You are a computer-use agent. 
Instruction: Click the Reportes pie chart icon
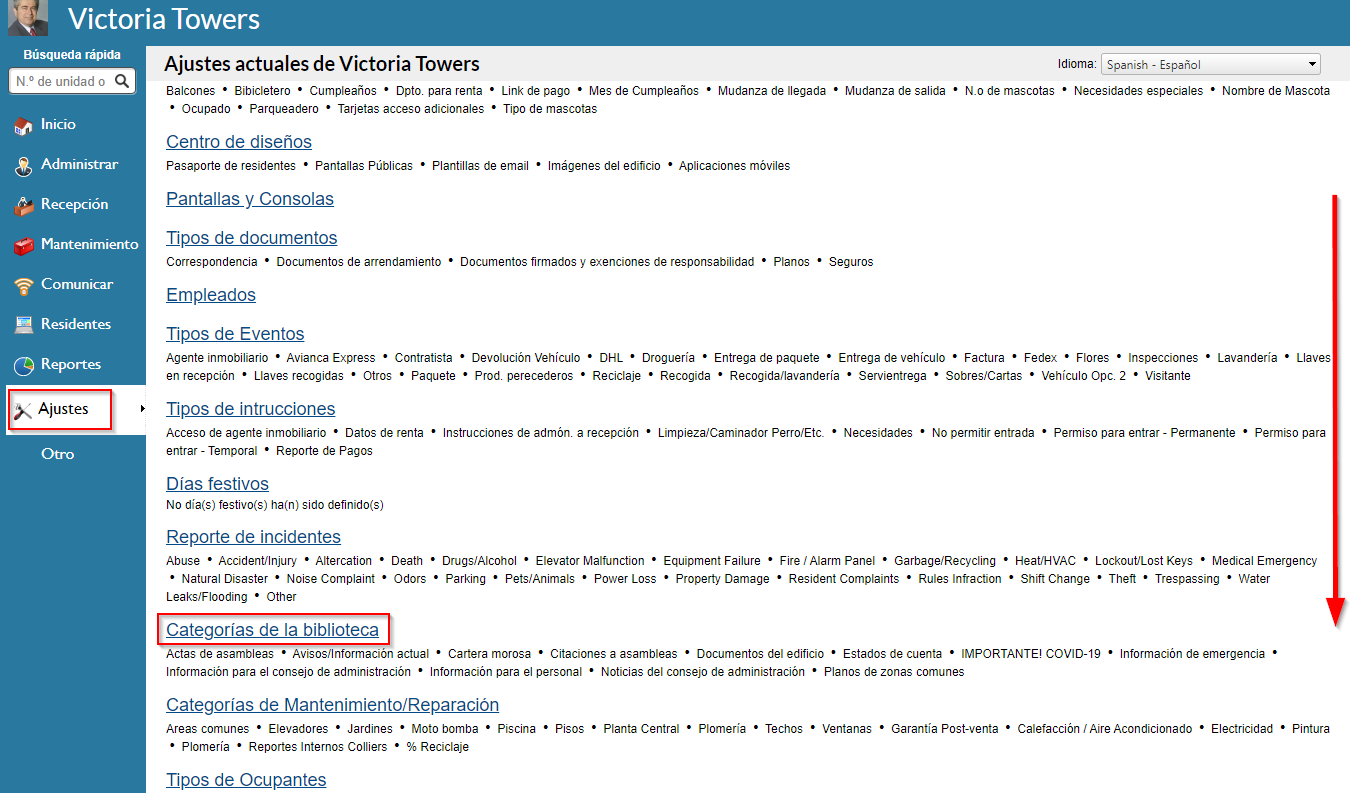(x=24, y=366)
